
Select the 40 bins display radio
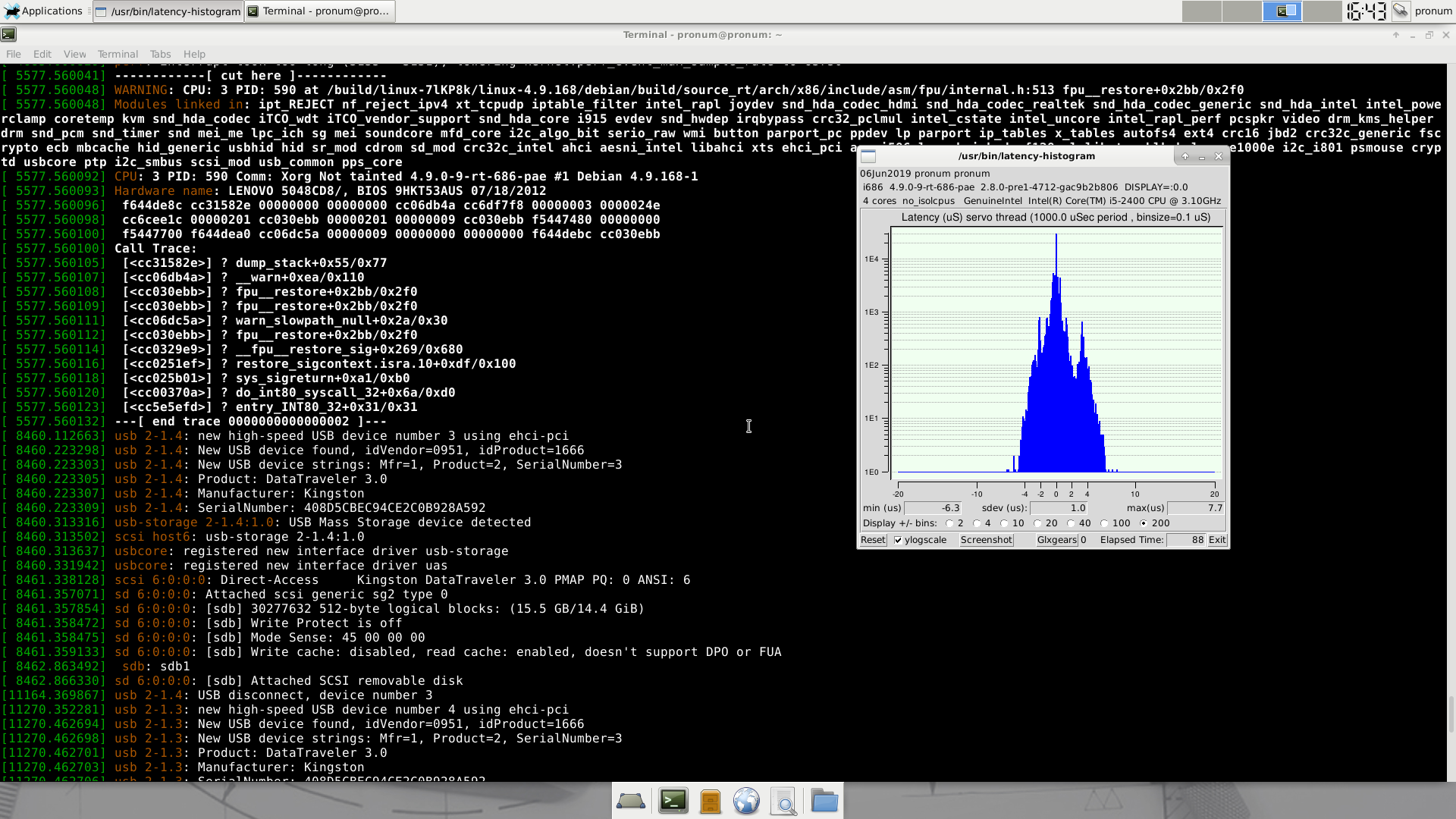coord(1071,523)
